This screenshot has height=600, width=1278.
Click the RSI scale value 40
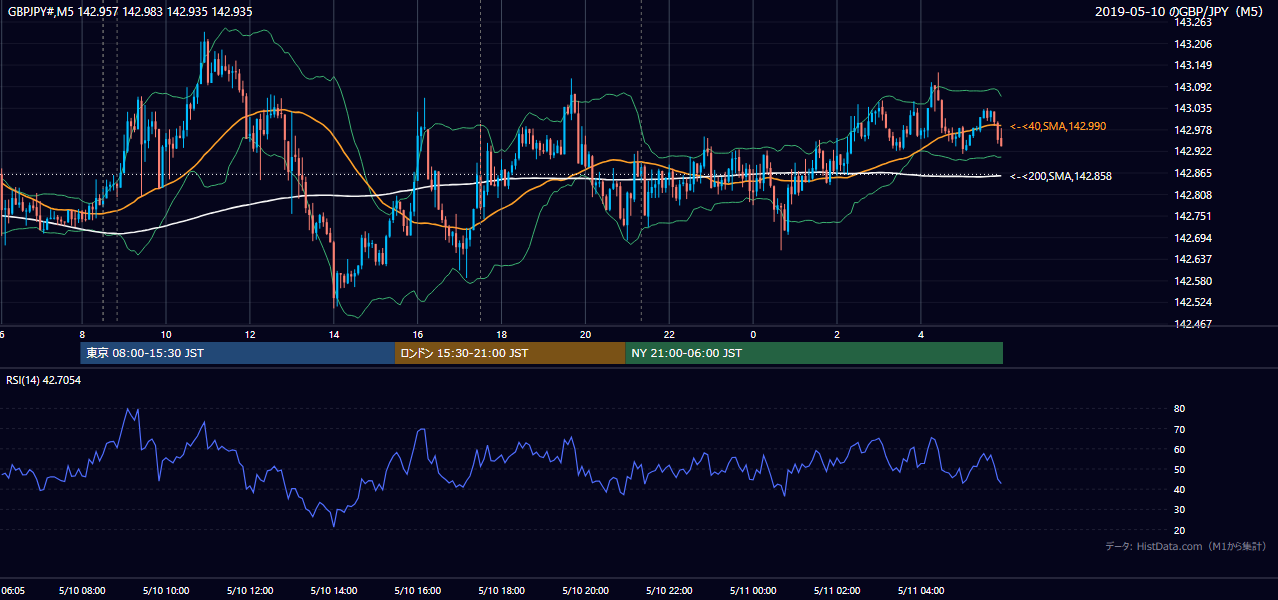(1180, 489)
